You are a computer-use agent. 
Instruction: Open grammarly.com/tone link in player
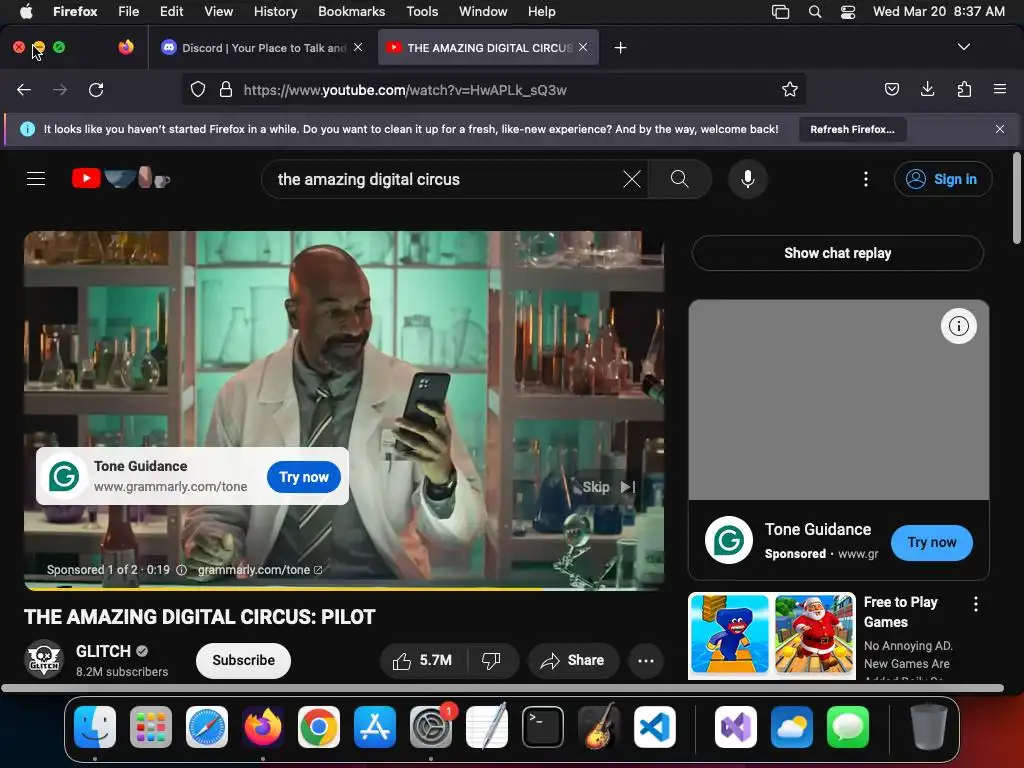(260, 569)
